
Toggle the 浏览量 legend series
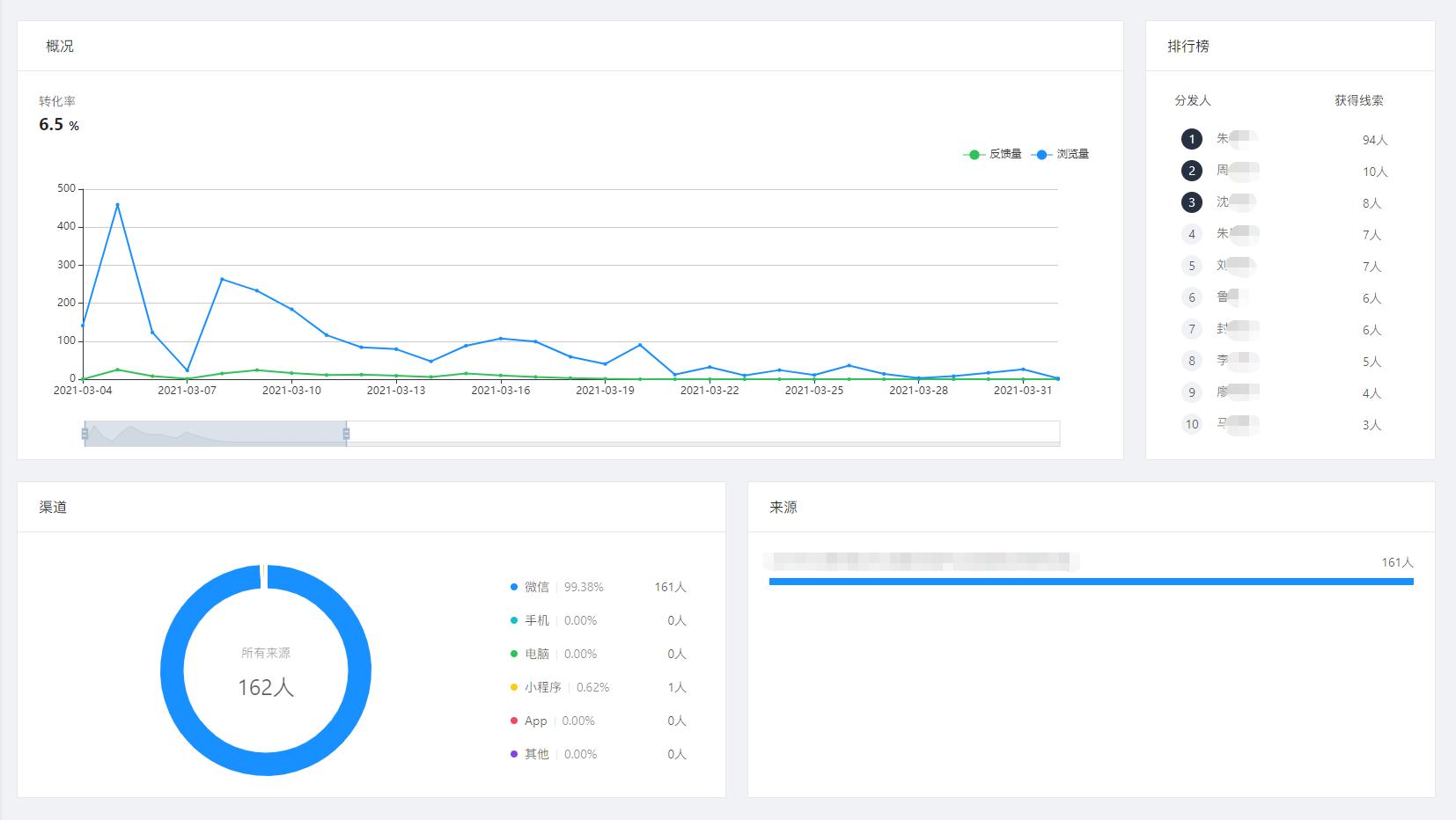pyautogui.click(x=1062, y=154)
